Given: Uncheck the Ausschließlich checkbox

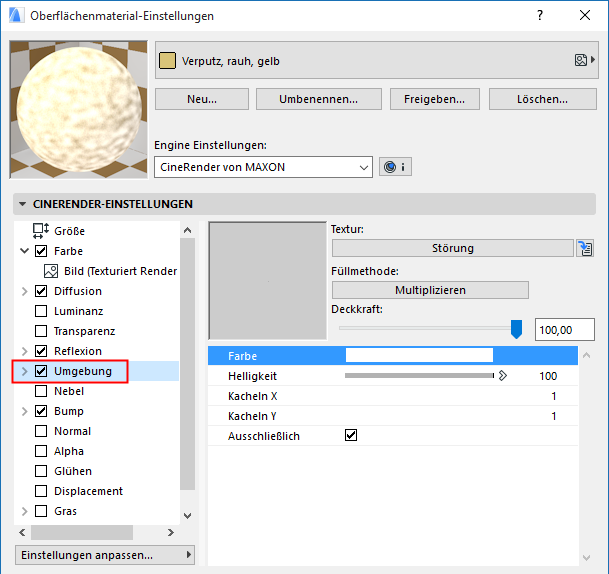Looking at the screenshot, I should 351,435.
